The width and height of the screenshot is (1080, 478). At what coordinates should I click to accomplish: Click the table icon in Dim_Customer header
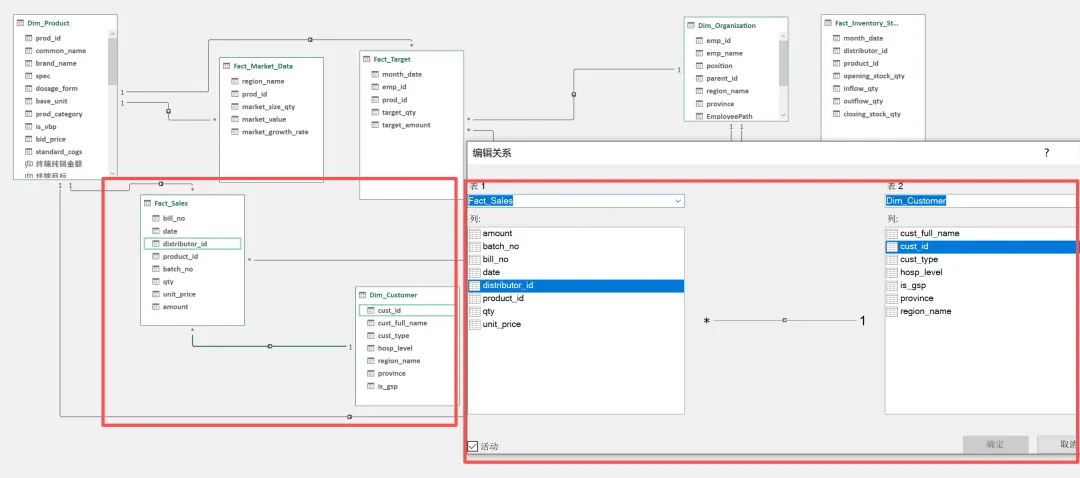(362, 295)
